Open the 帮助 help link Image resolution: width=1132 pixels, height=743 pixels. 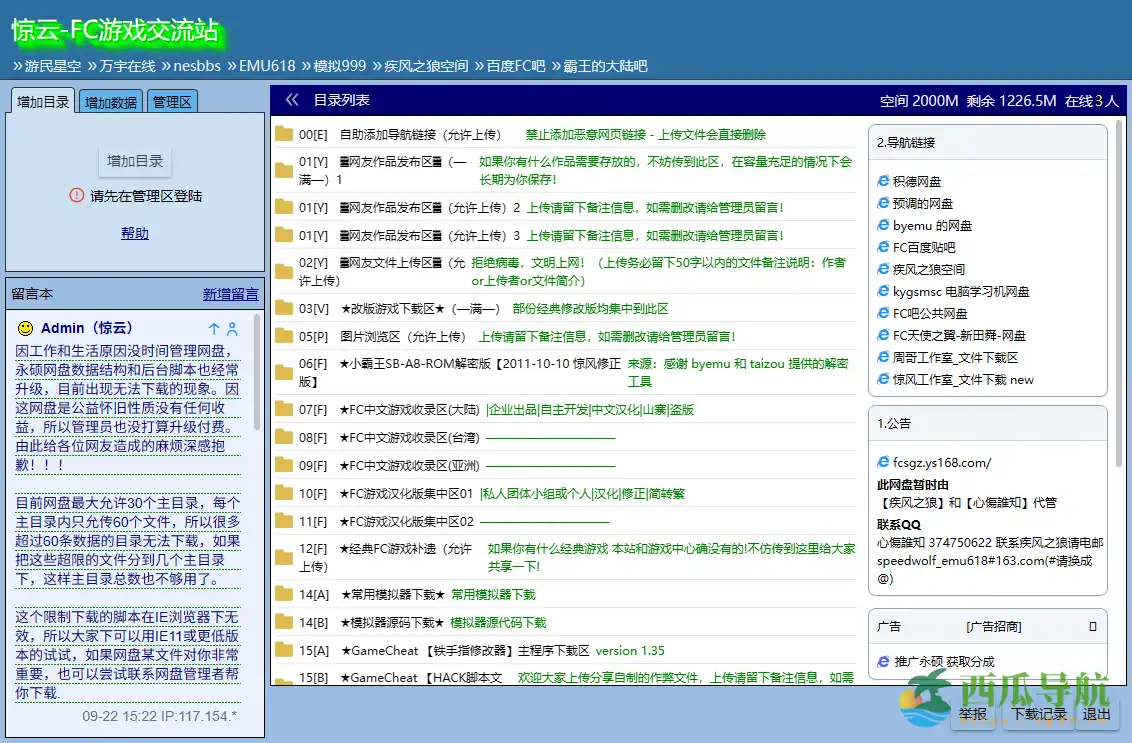pyautogui.click(x=133, y=232)
